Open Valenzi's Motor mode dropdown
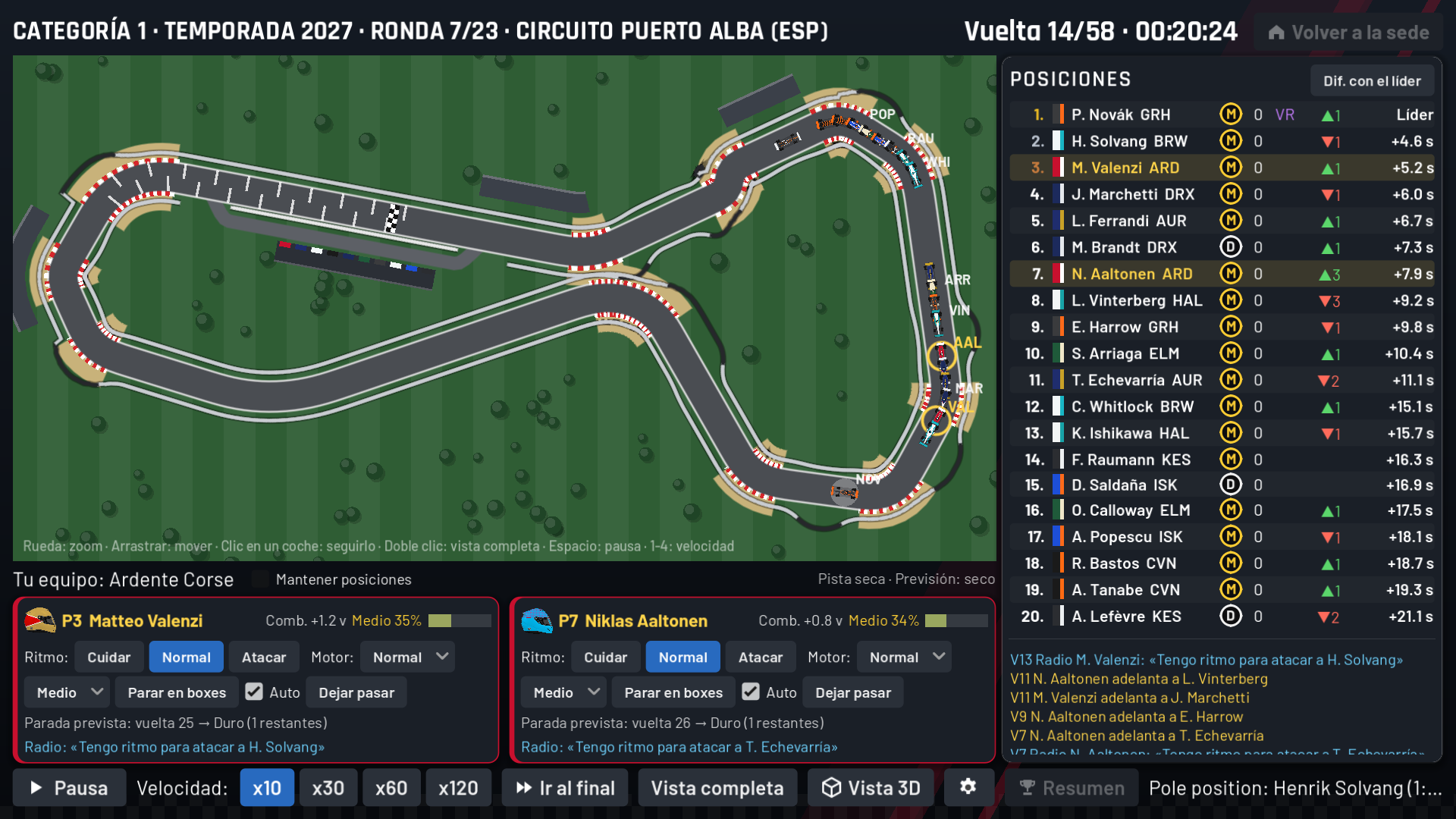Image resolution: width=1456 pixels, height=819 pixels. click(407, 657)
